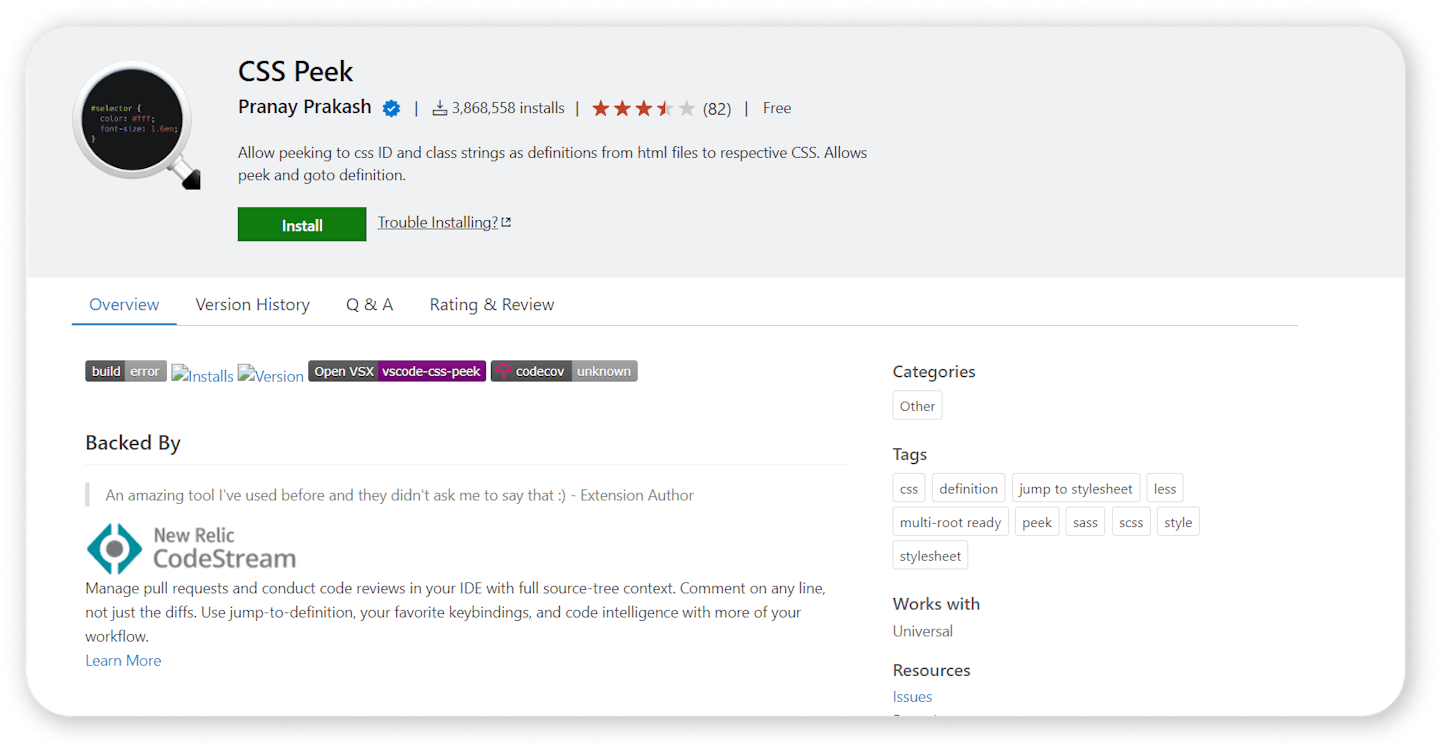Open the New Relic CodeStream logo
Screen dimensions: 1440x751
coord(191,547)
